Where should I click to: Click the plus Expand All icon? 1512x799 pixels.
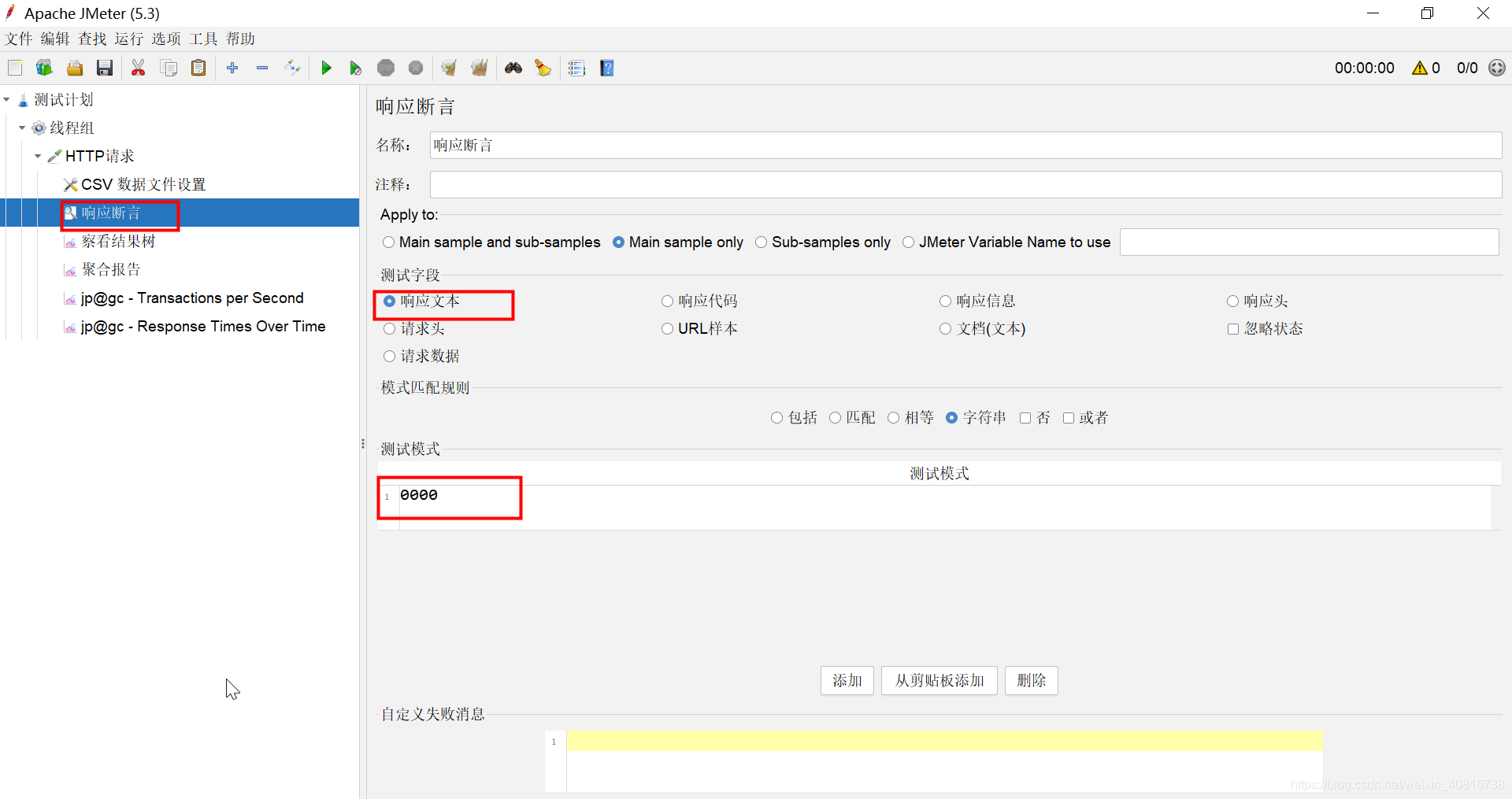pyautogui.click(x=232, y=68)
